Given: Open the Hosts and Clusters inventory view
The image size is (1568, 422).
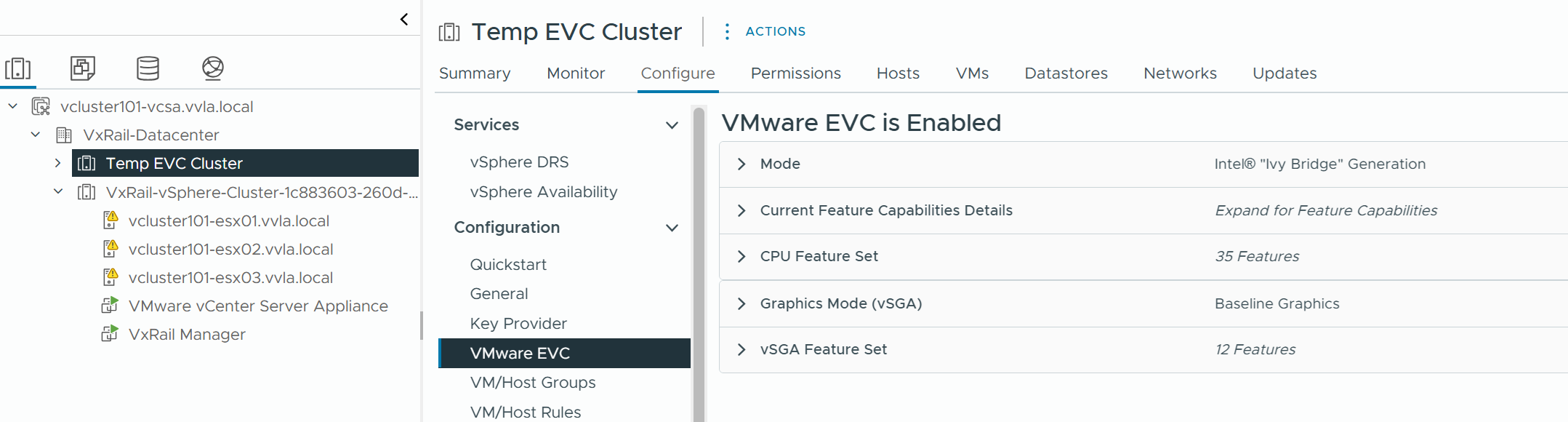Looking at the screenshot, I should pos(18,68).
